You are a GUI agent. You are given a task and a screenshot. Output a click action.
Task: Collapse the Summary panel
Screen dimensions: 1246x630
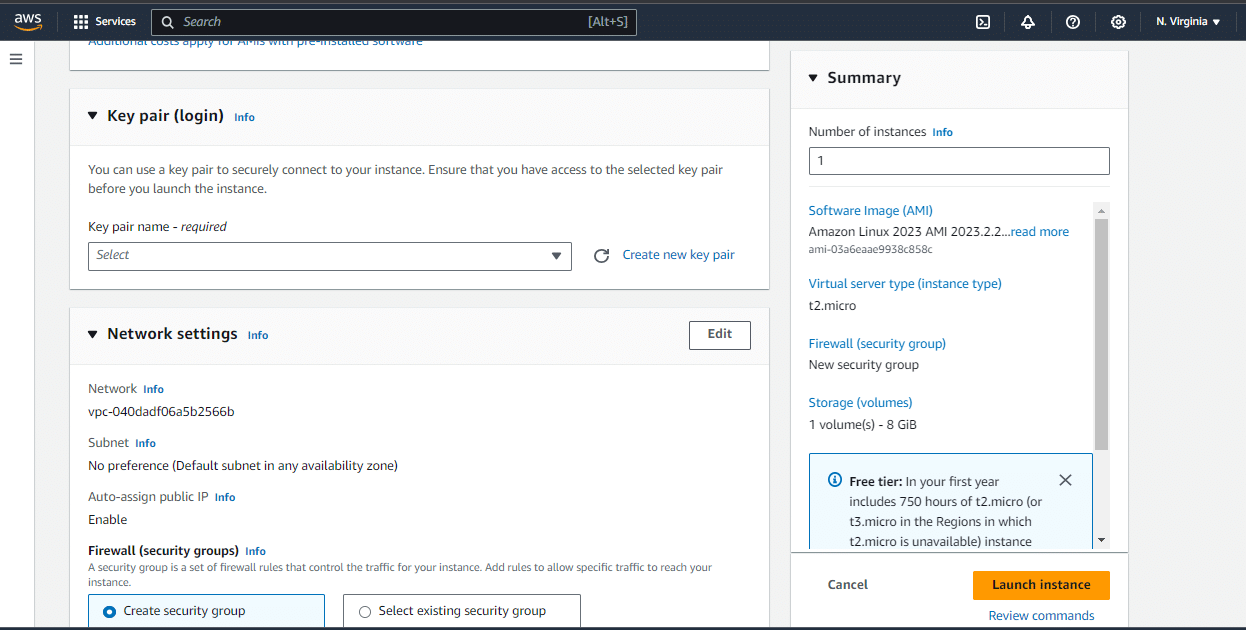click(x=813, y=78)
